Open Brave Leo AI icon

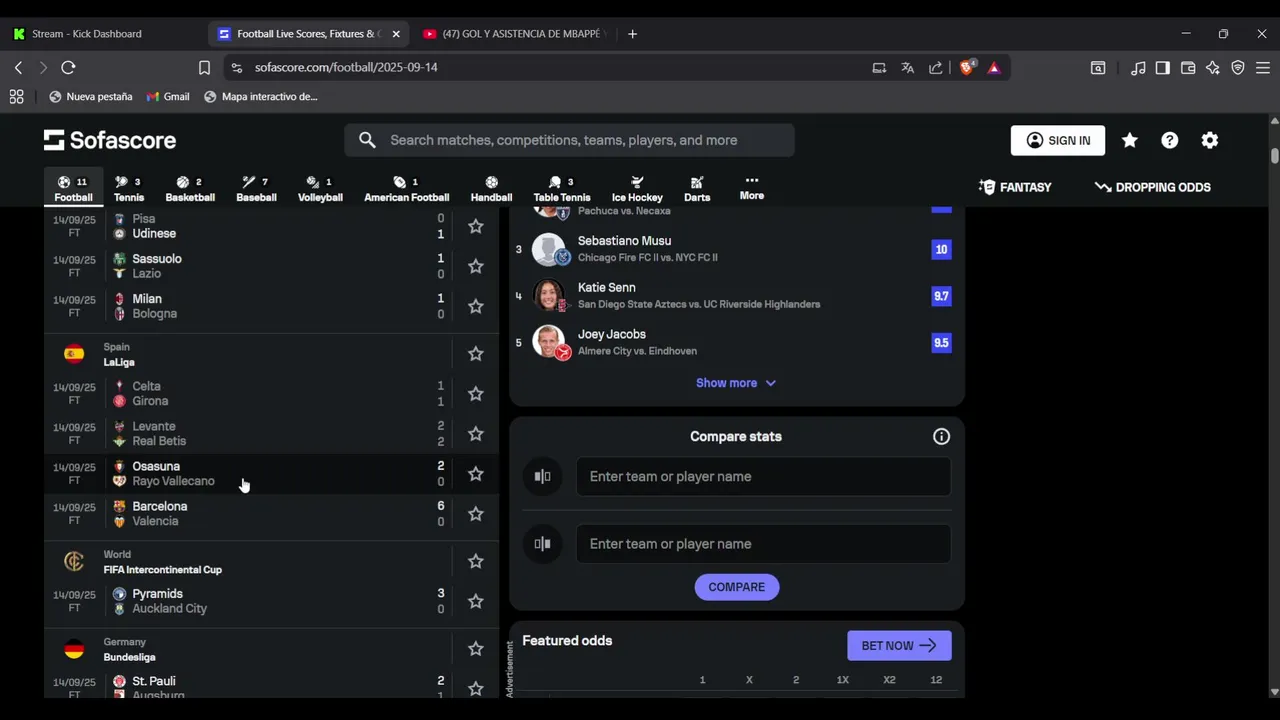click(1213, 67)
